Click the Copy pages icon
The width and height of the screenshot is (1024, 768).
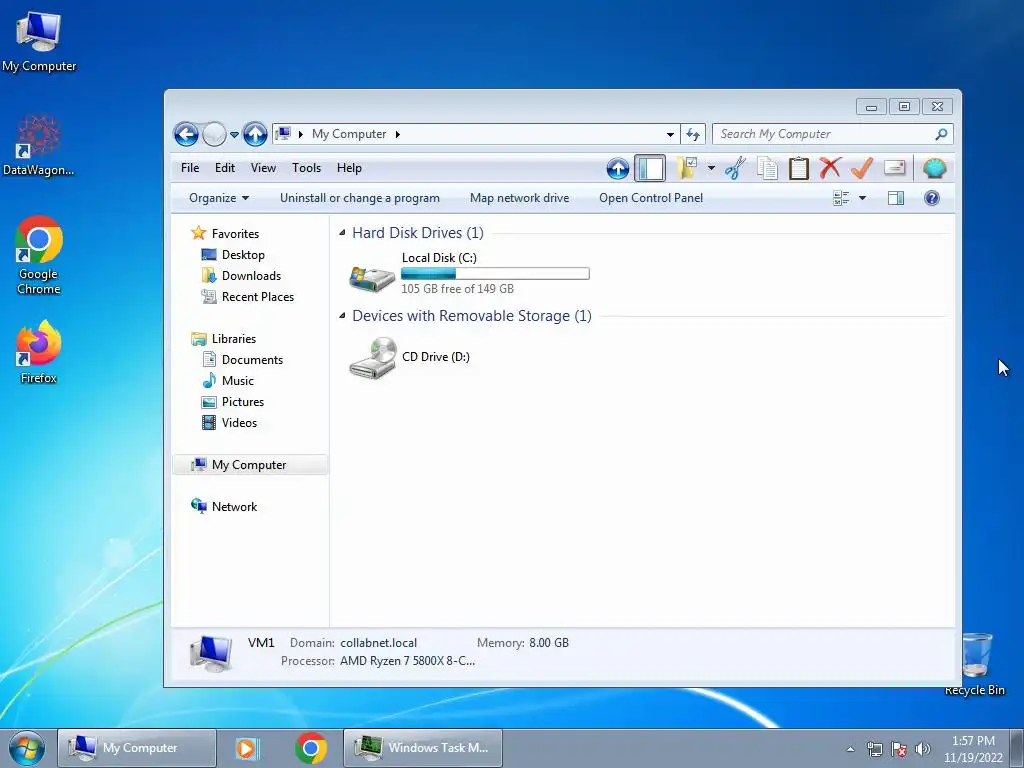pyautogui.click(x=767, y=168)
